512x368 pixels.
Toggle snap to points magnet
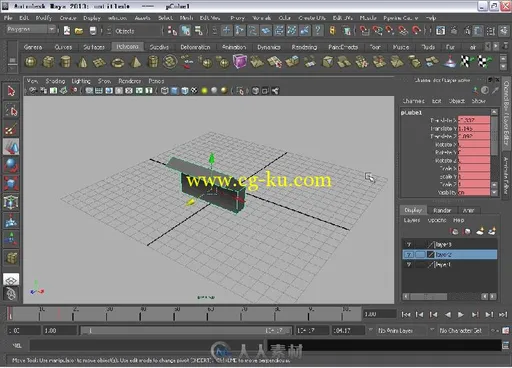pyautogui.click(x=390, y=31)
